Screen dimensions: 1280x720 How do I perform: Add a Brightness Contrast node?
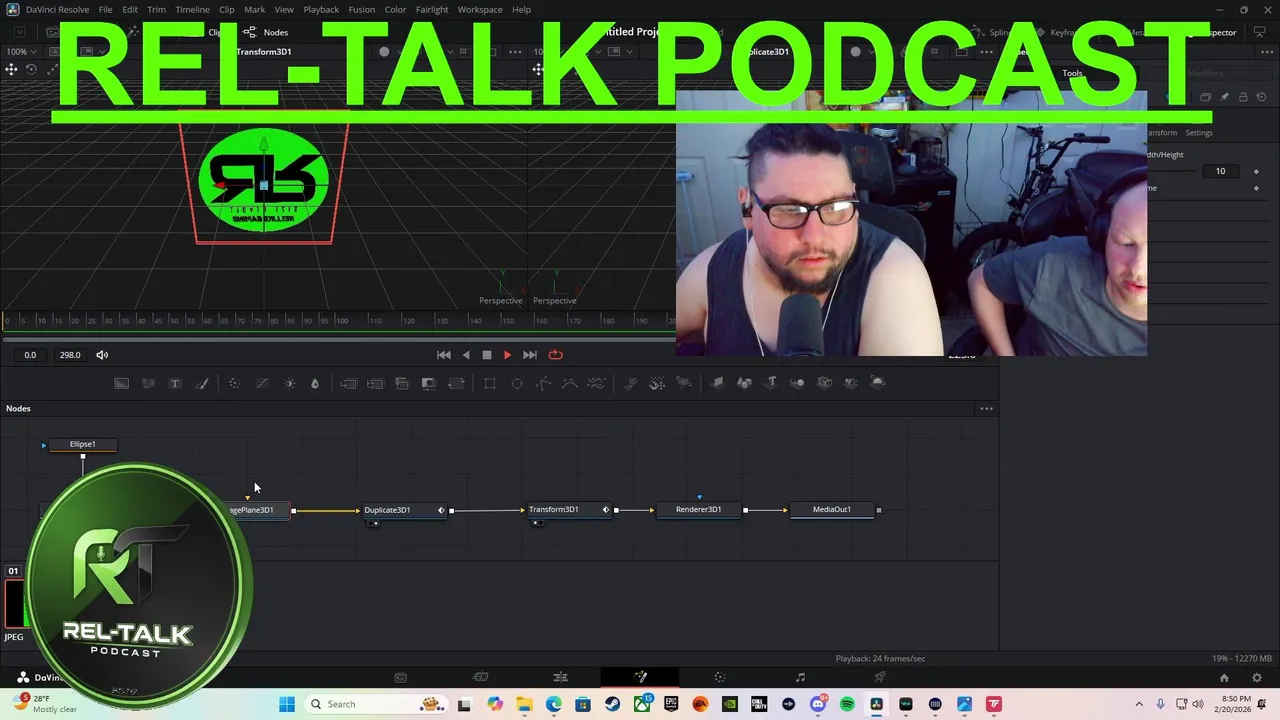[290, 383]
